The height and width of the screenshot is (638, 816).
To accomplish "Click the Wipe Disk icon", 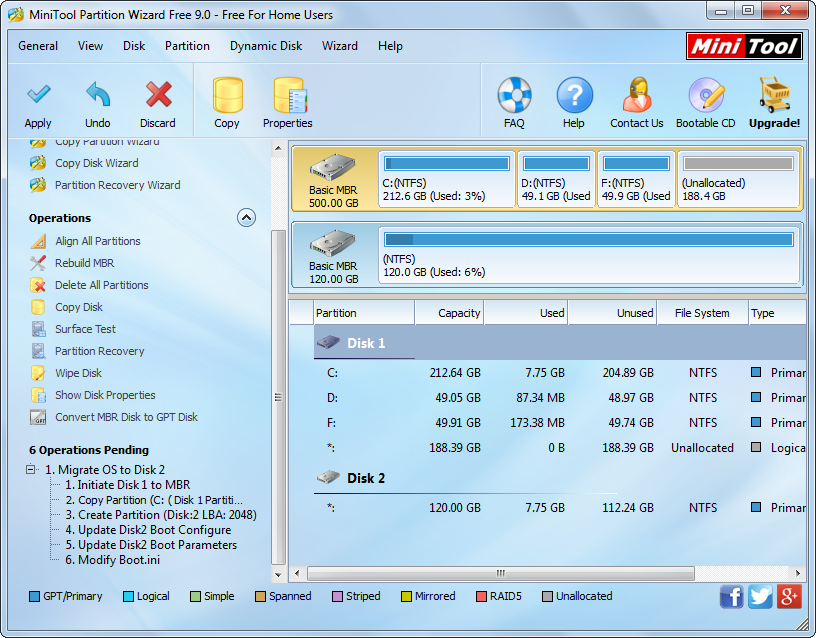I will tap(38, 373).
